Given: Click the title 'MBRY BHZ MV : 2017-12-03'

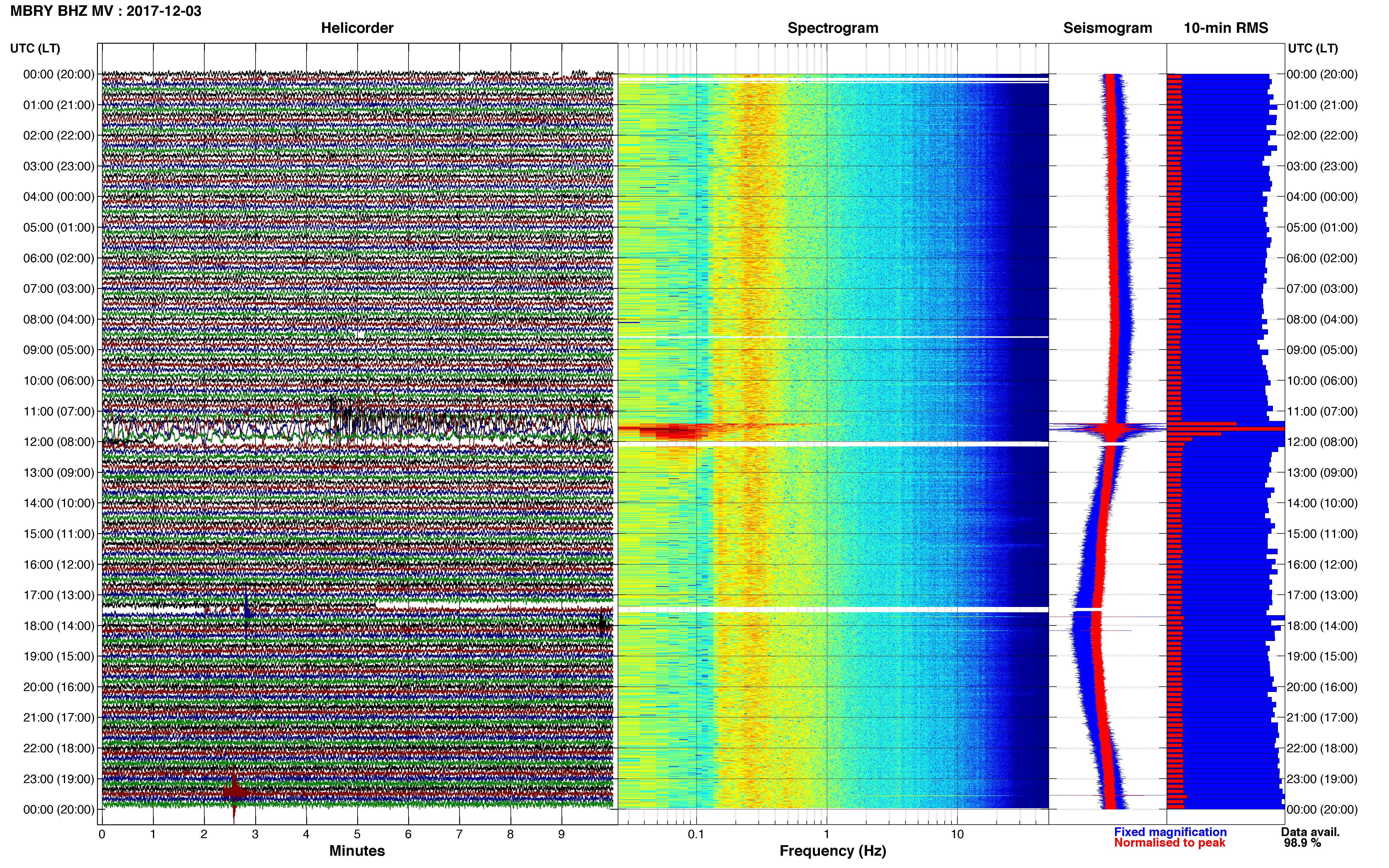Looking at the screenshot, I should (x=106, y=11).
